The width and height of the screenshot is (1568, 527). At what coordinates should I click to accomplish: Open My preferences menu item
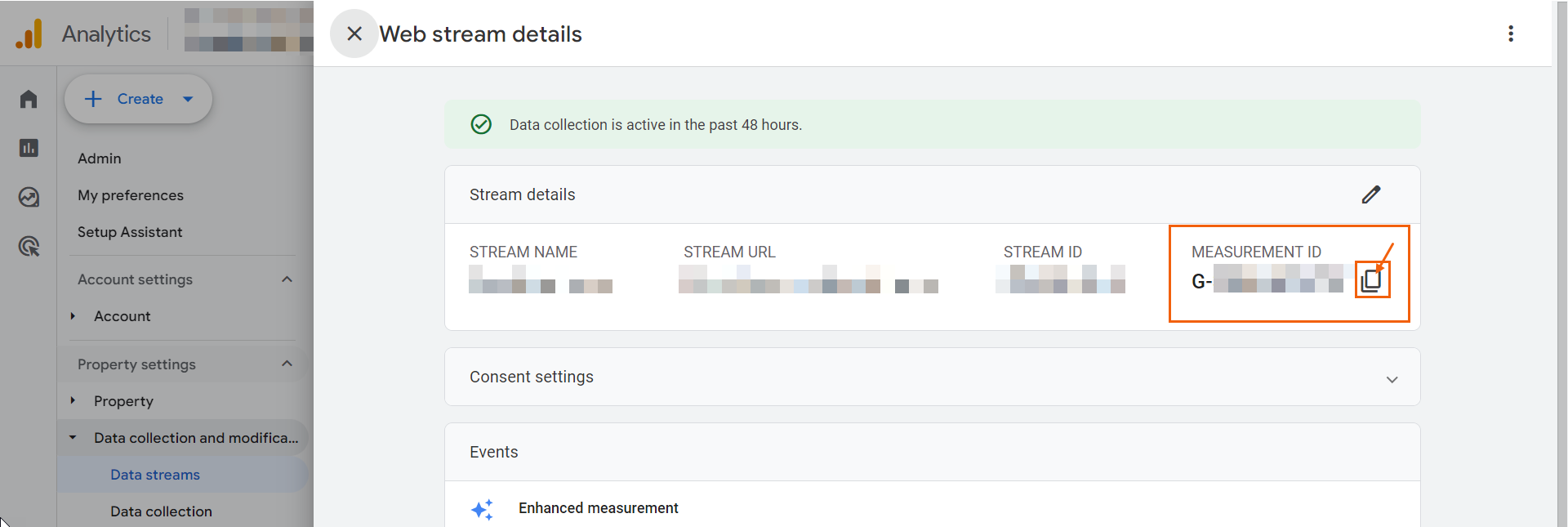click(x=131, y=195)
